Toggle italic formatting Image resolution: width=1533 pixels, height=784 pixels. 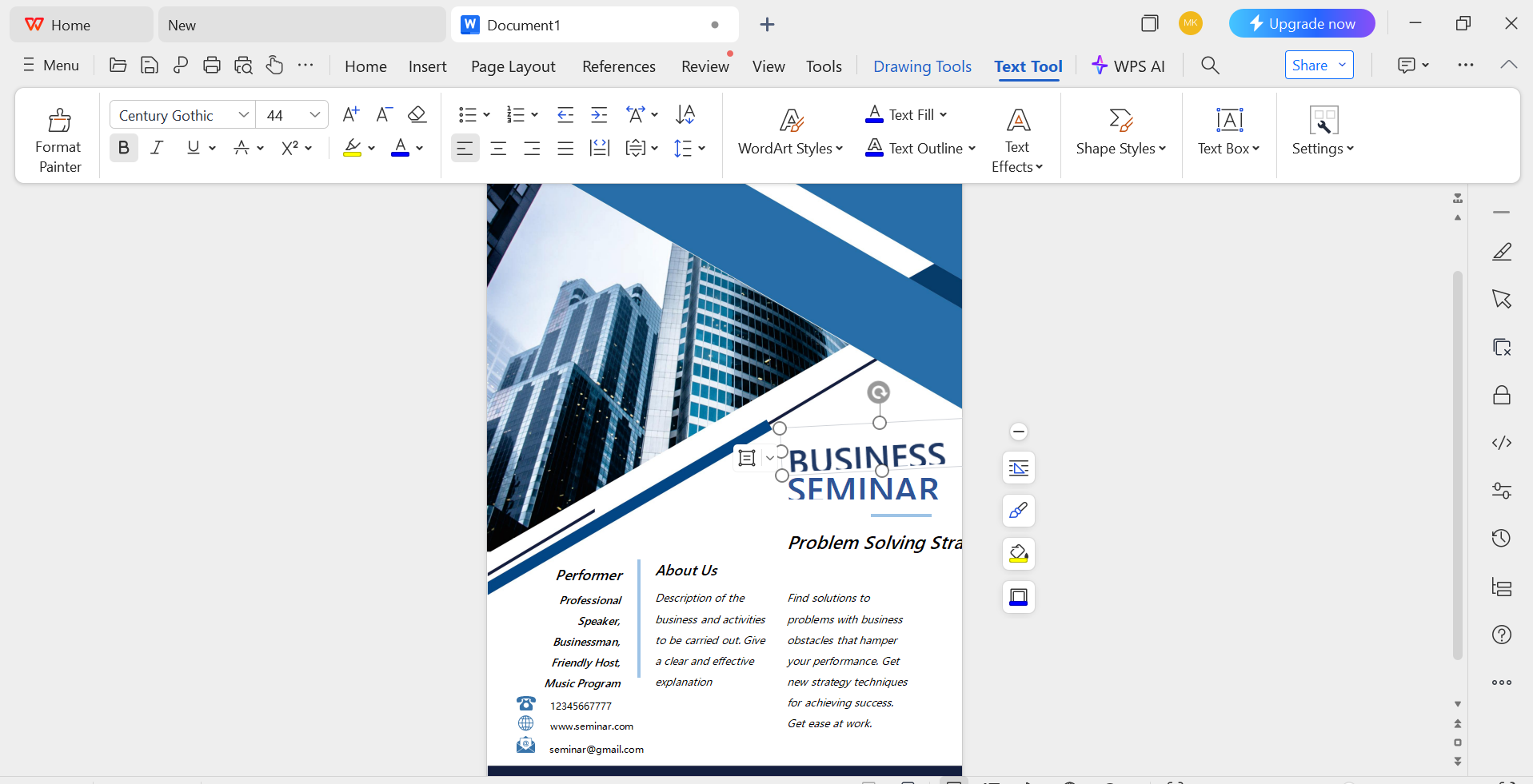[157, 147]
